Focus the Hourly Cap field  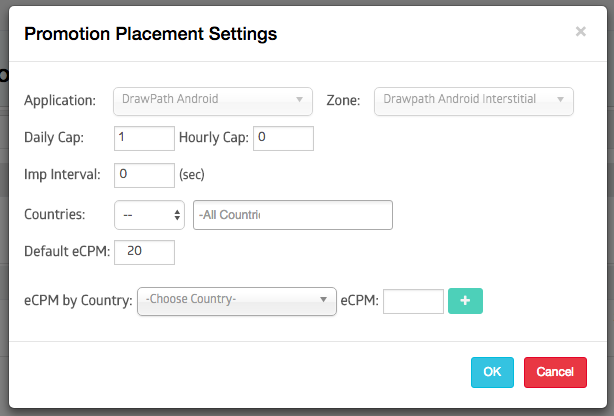[283, 138]
